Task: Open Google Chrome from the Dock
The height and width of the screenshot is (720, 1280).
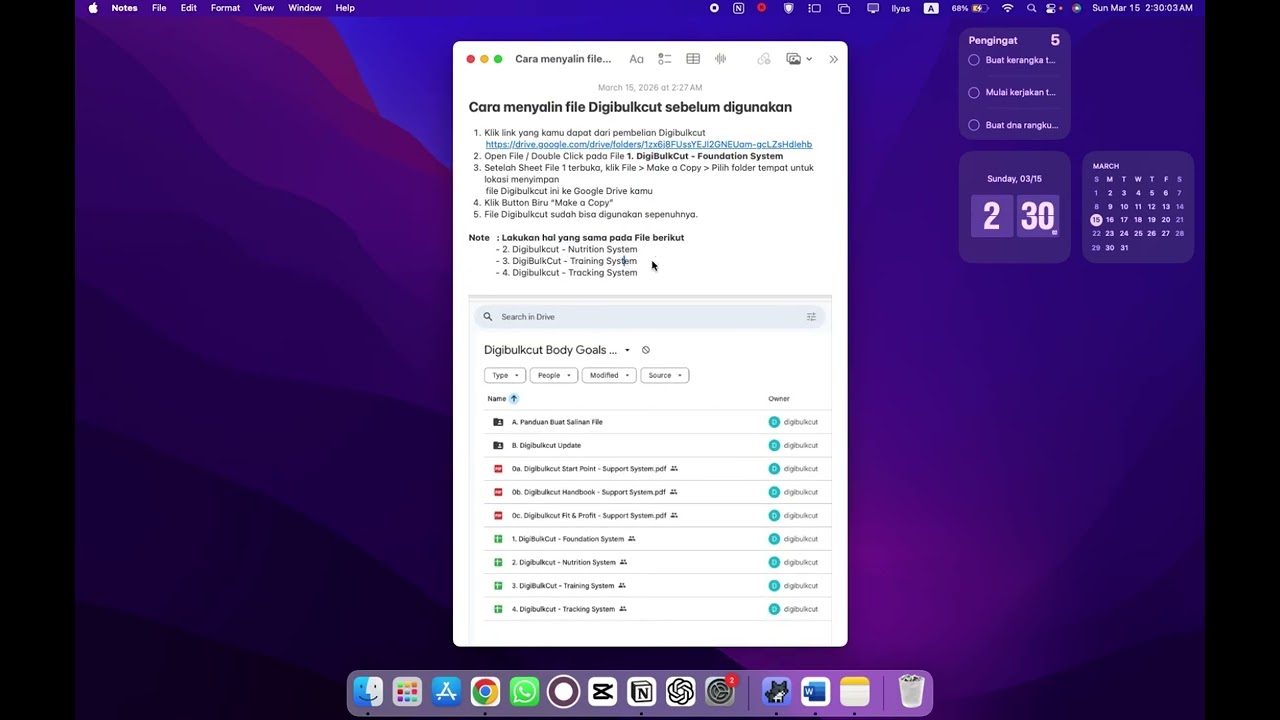Action: (485, 691)
